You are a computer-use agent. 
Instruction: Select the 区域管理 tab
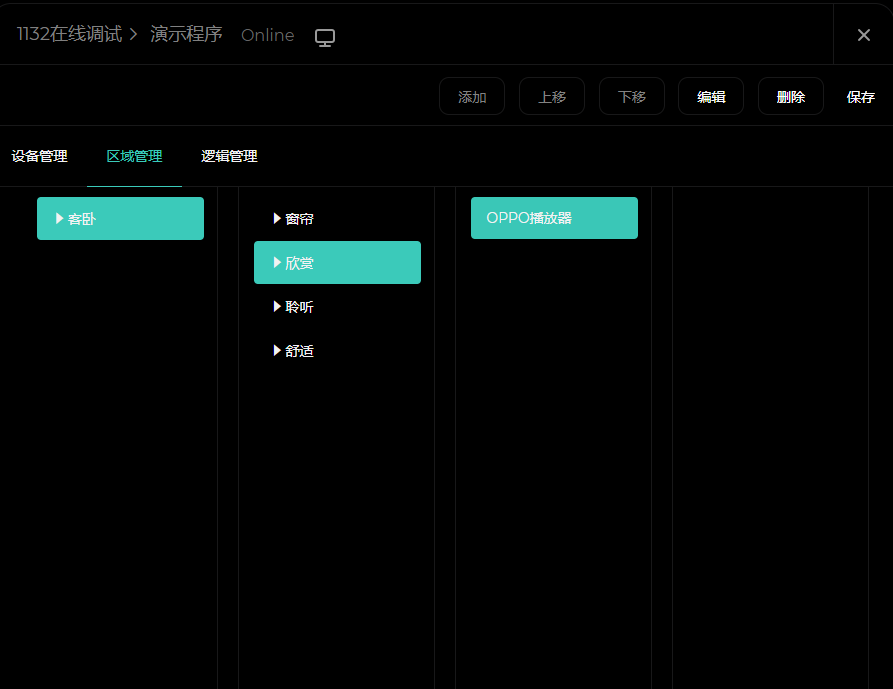coord(134,156)
